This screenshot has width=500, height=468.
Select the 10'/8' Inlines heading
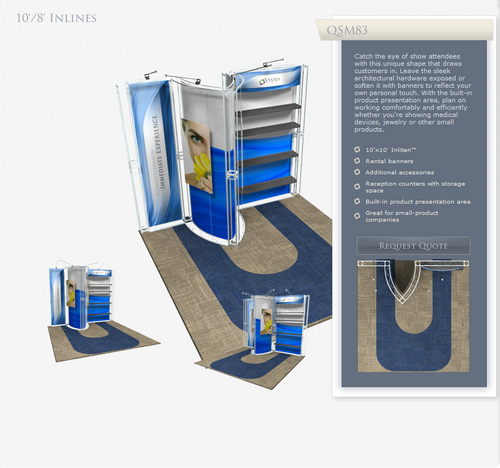click(x=57, y=18)
